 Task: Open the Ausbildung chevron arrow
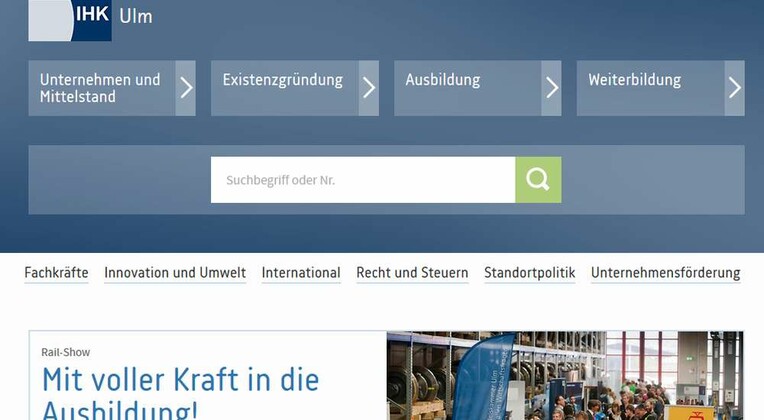tap(552, 88)
